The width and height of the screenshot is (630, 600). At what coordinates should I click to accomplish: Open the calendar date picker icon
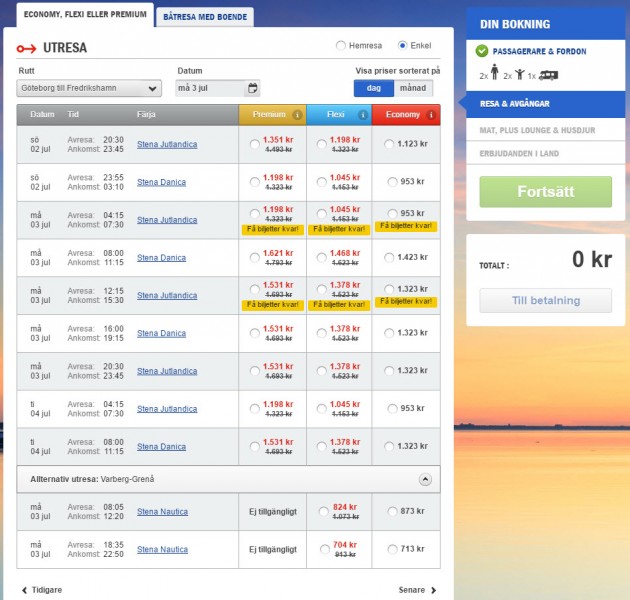(253, 88)
